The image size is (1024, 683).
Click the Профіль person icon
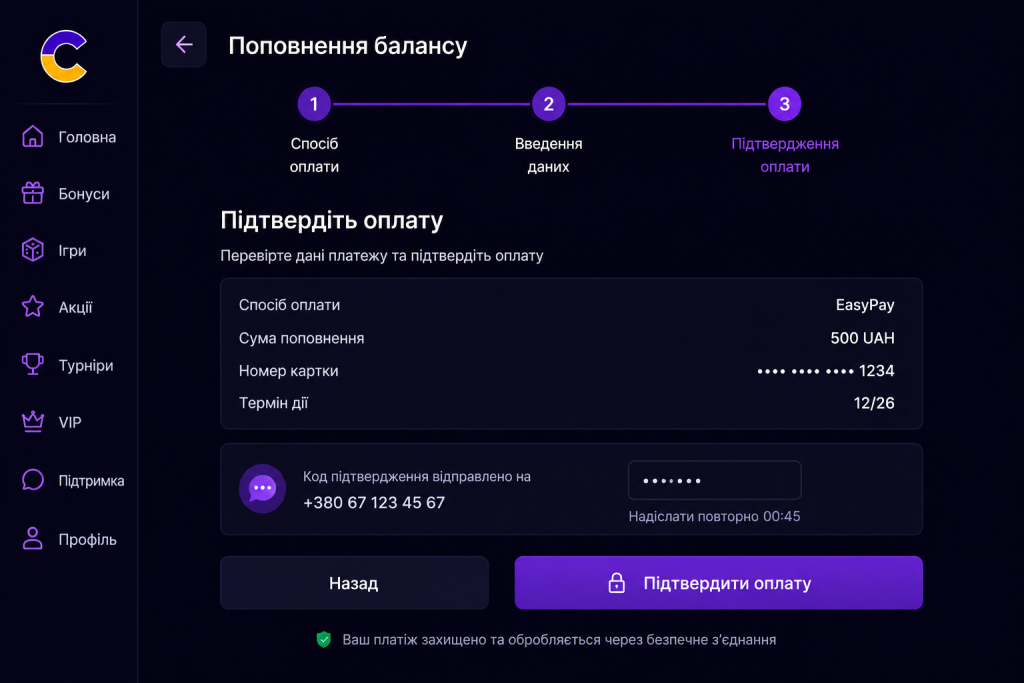point(33,539)
